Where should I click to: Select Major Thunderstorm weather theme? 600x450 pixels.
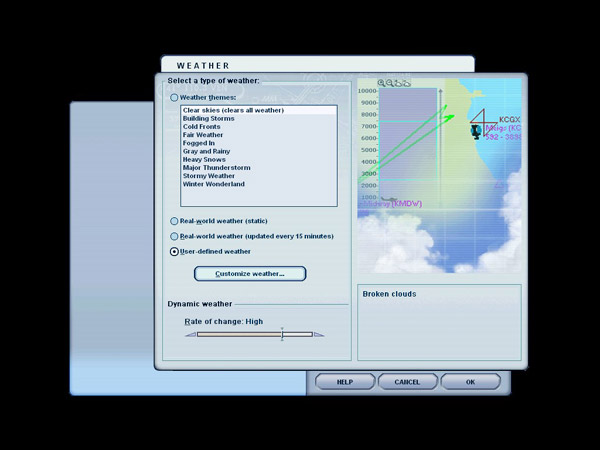point(216,167)
